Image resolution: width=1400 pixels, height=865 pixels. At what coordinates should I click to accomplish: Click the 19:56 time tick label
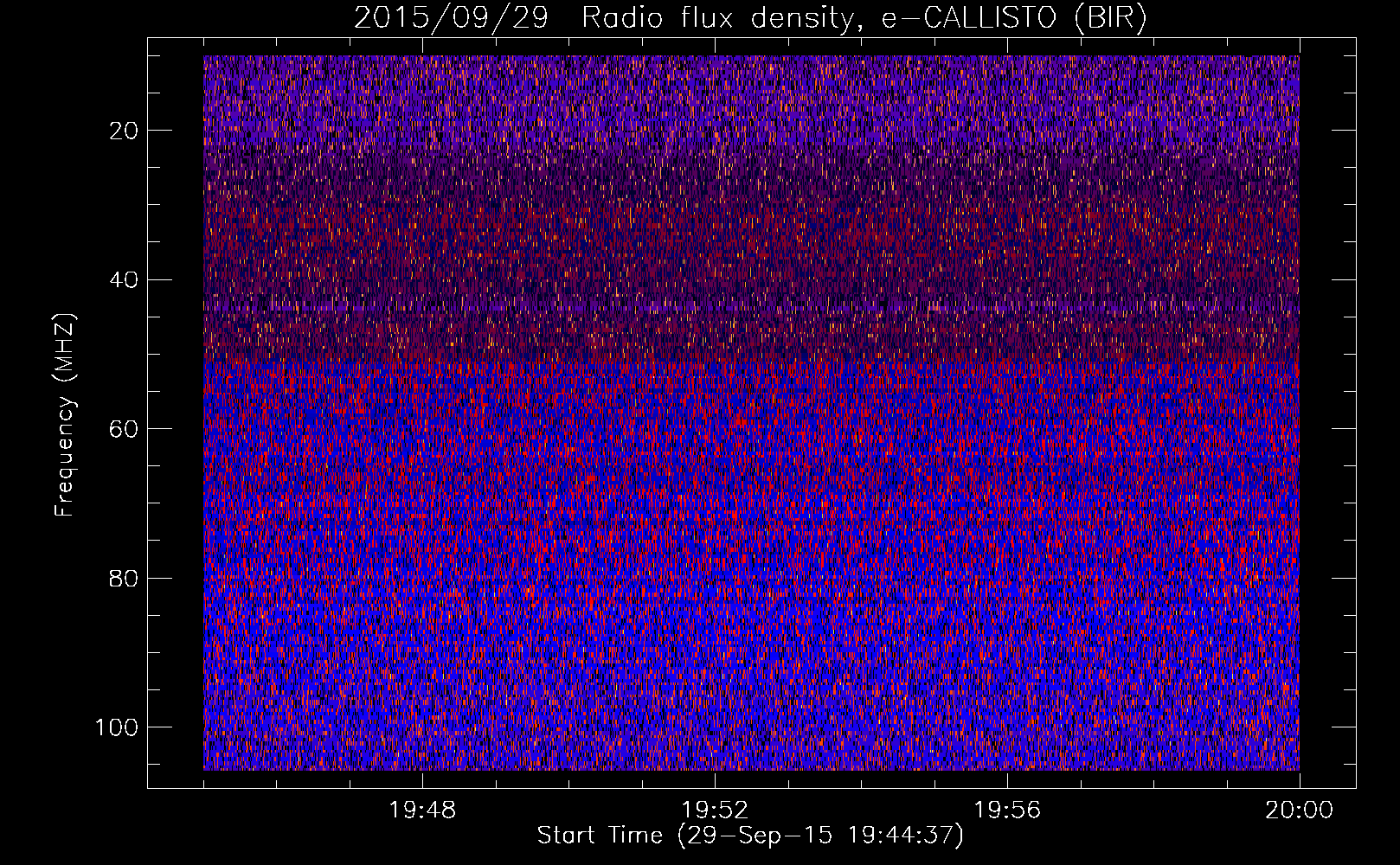pyautogui.click(x=1007, y=811)
